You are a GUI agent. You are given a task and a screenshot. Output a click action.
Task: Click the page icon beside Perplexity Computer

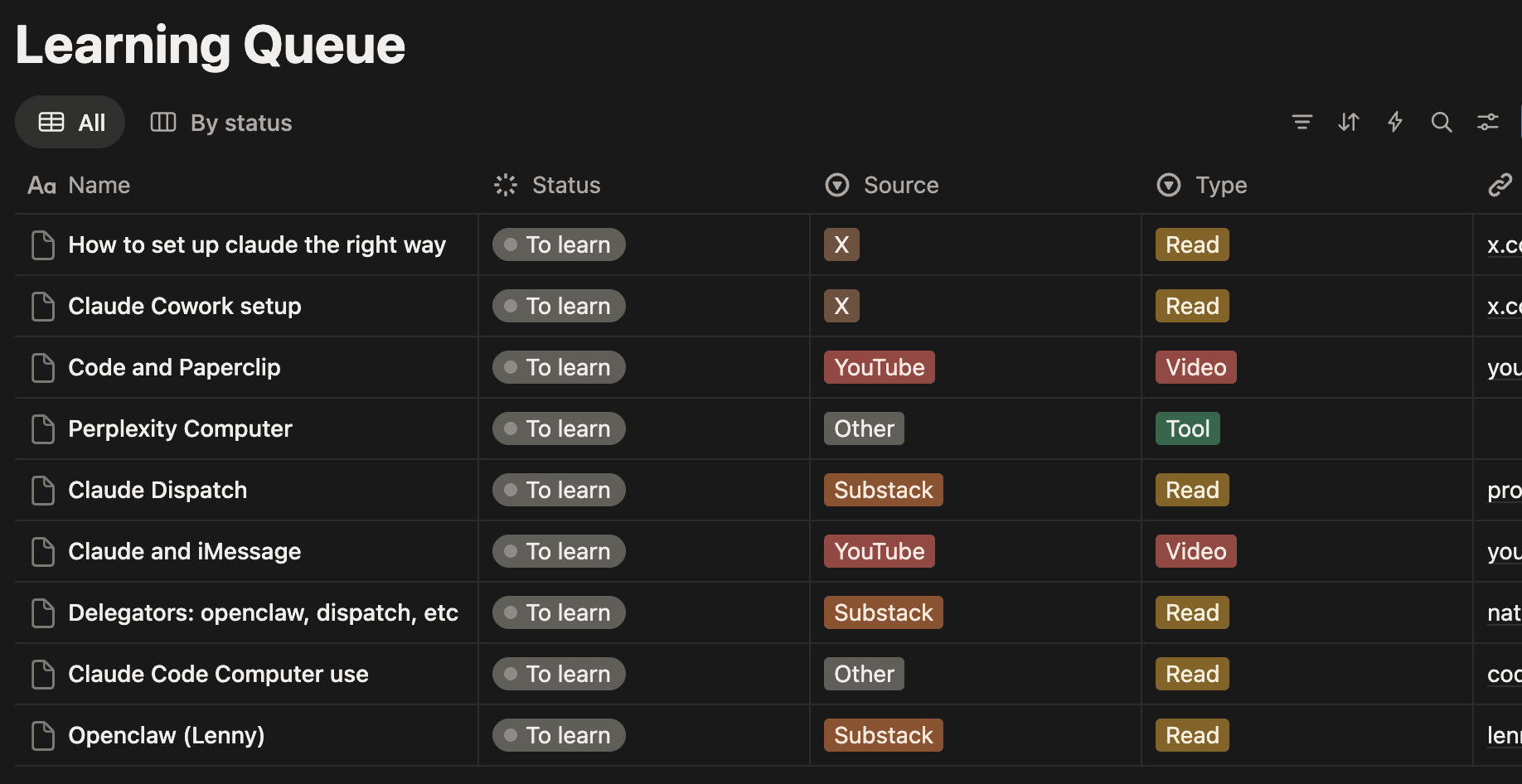pyautogui.click(x=43, y=429)
